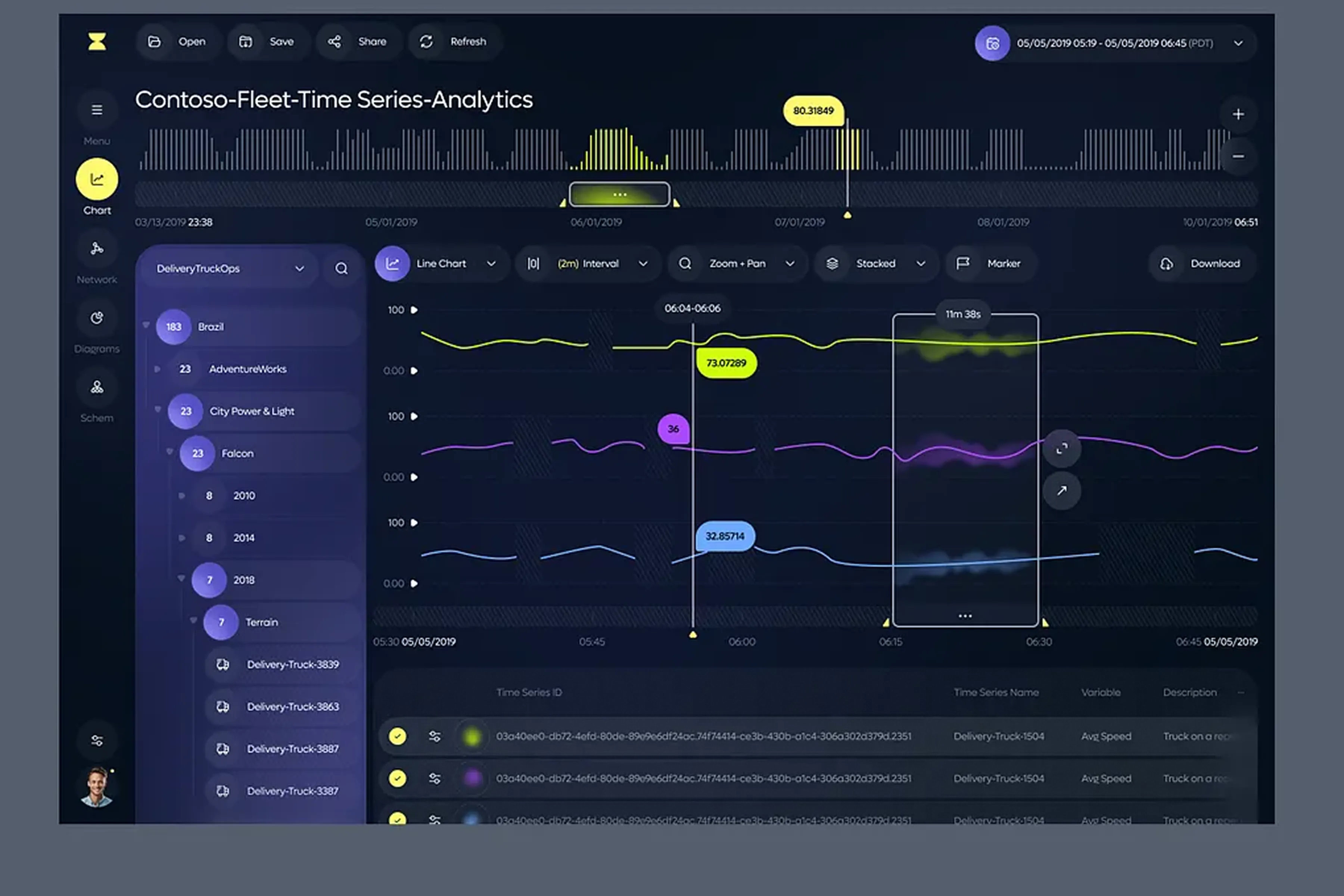
Task: Click the plus zoom-in button on overview
Action: point(1238,114)
